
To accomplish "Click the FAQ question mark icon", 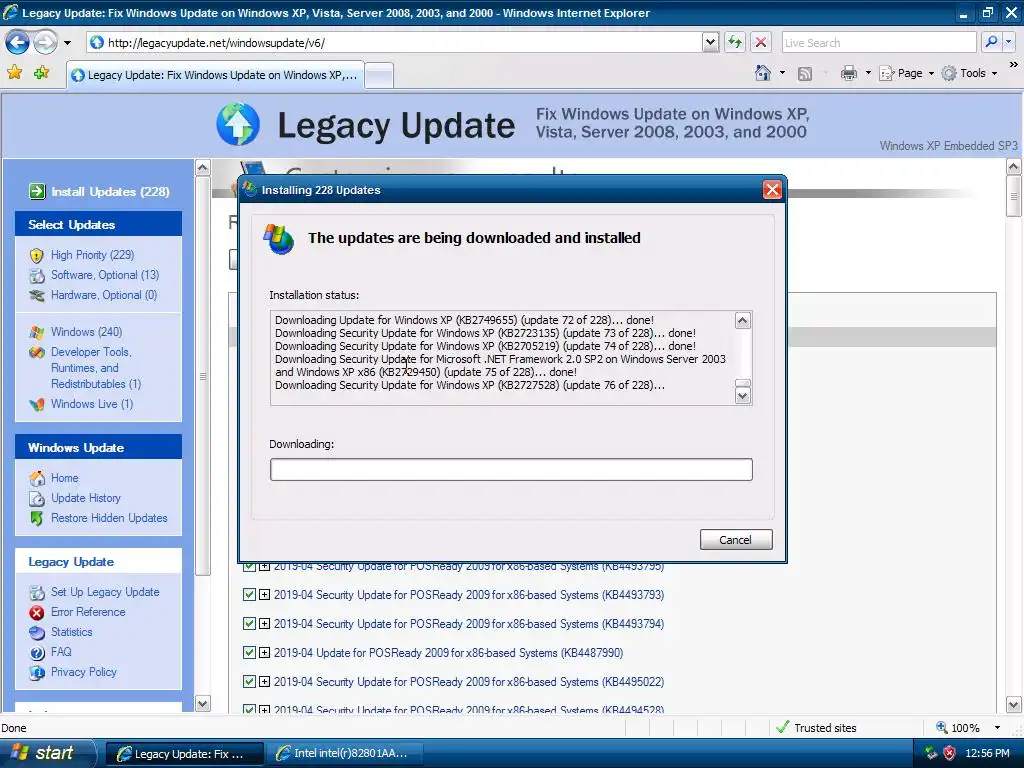I will pyautogui.click(x=37, y=652).
